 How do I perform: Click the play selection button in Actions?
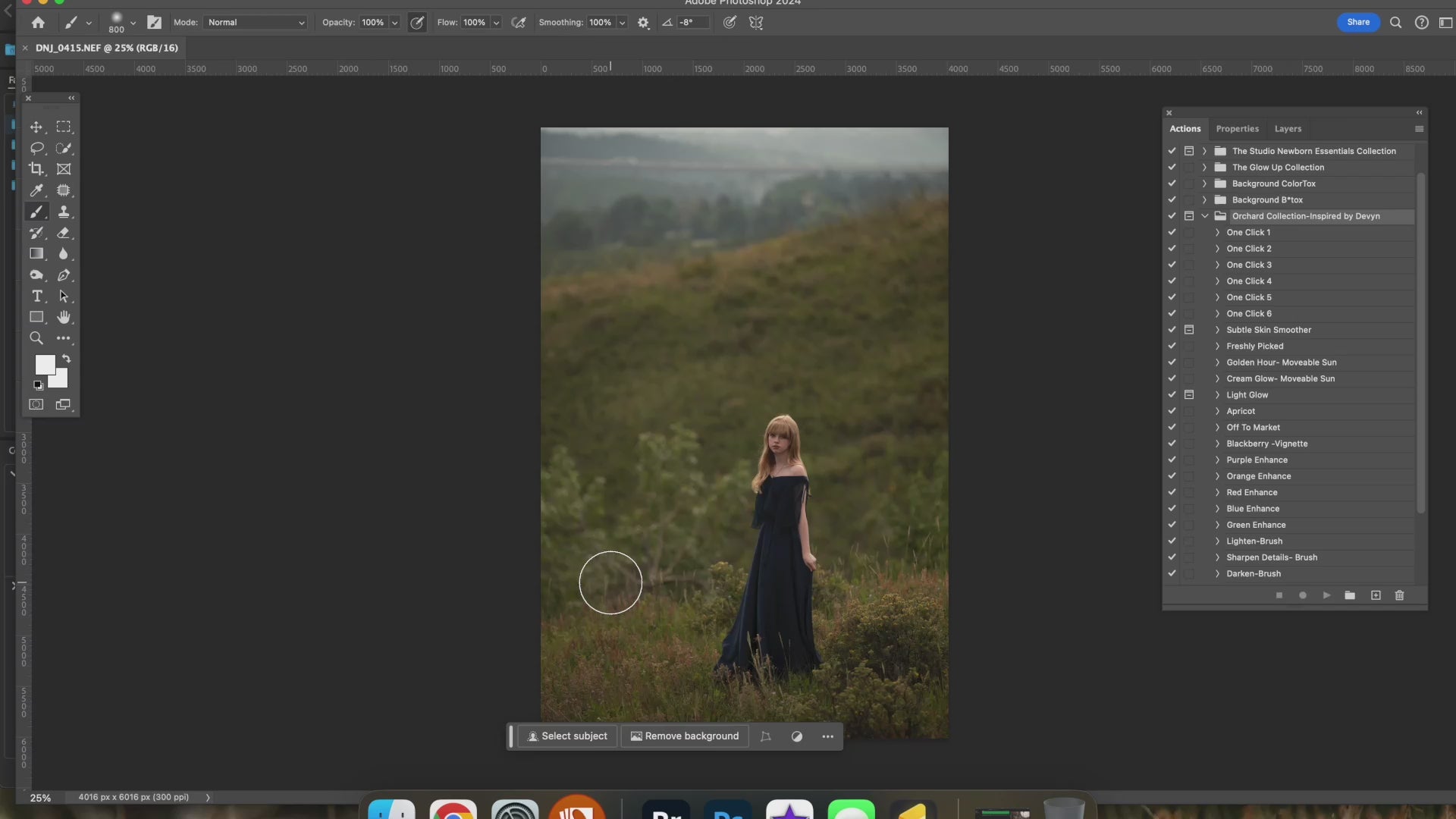click(x=1326, y=595)
